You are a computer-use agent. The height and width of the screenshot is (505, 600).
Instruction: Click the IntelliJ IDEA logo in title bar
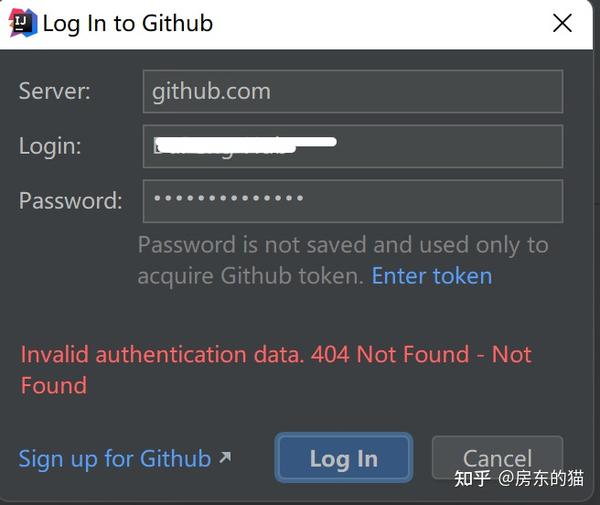[23, 23]
